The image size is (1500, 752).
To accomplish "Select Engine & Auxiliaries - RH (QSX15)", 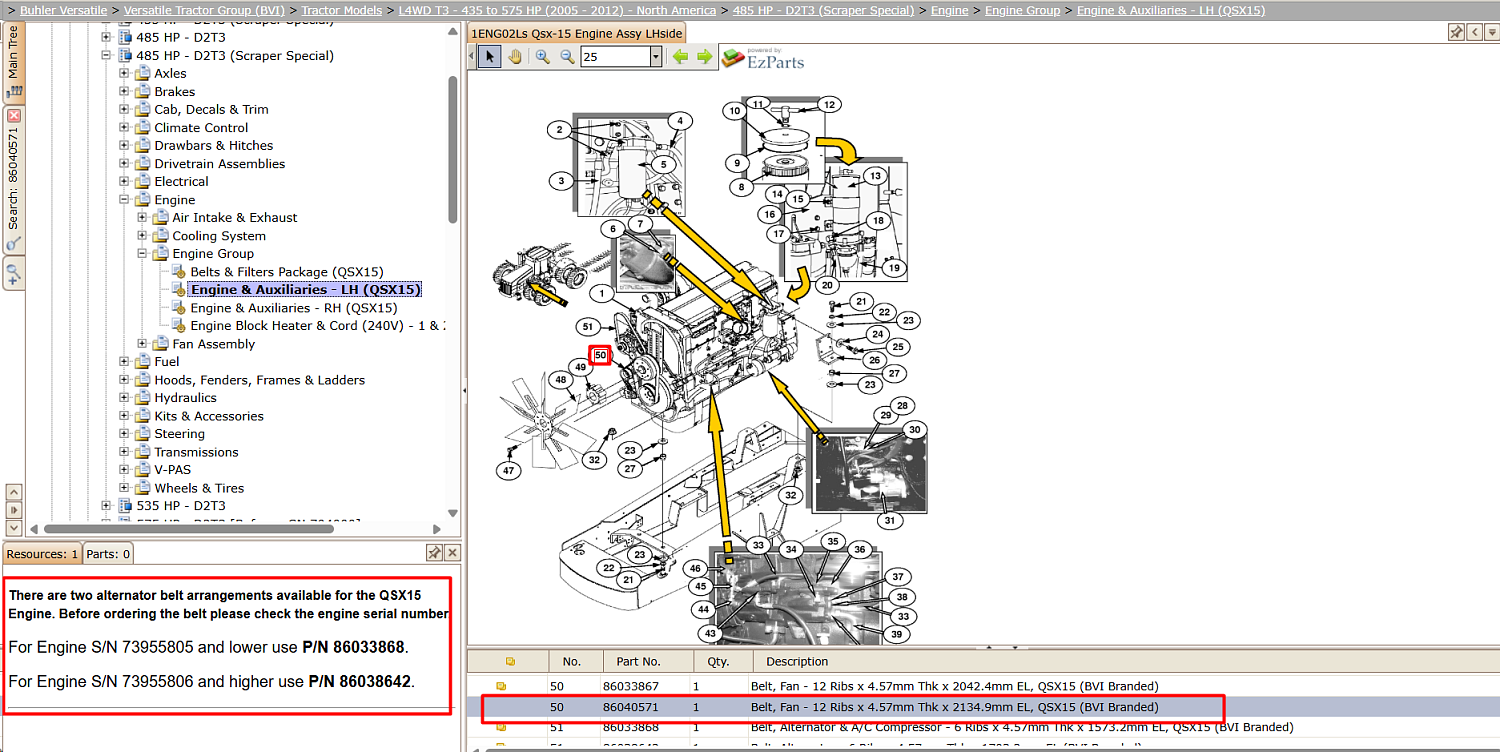I will pyautogui.click(x=294, y=308).
